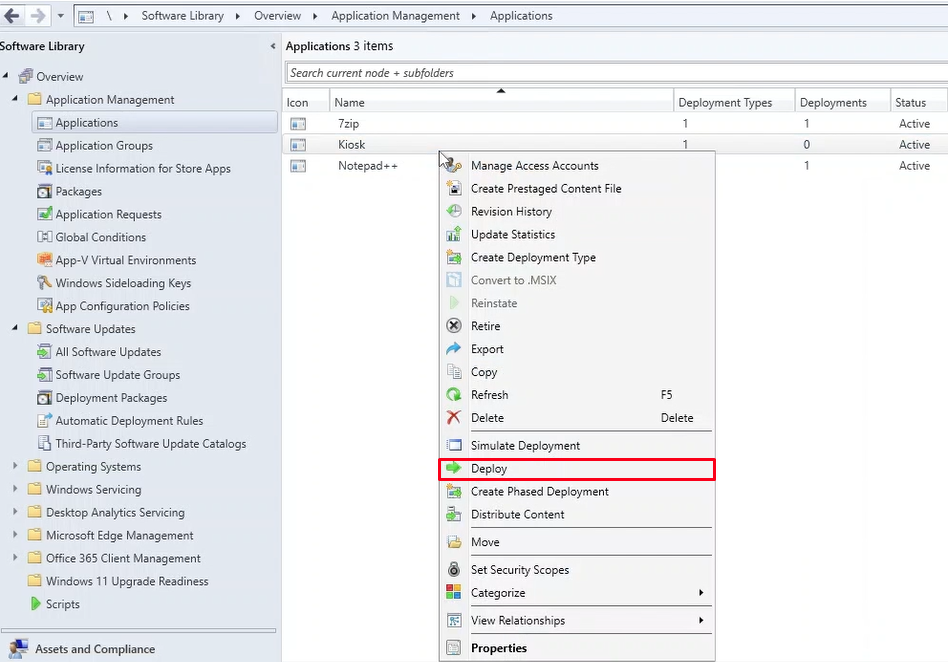
Task: Select Create Phased Deployment menu entry
Action: (539, 491)
